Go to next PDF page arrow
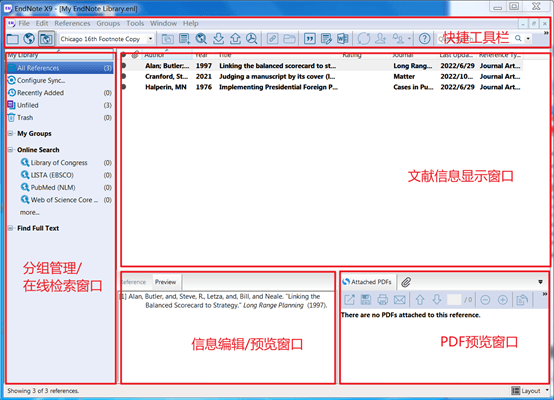The width and height of the screenshot is (554, 400). pos(437,300)
